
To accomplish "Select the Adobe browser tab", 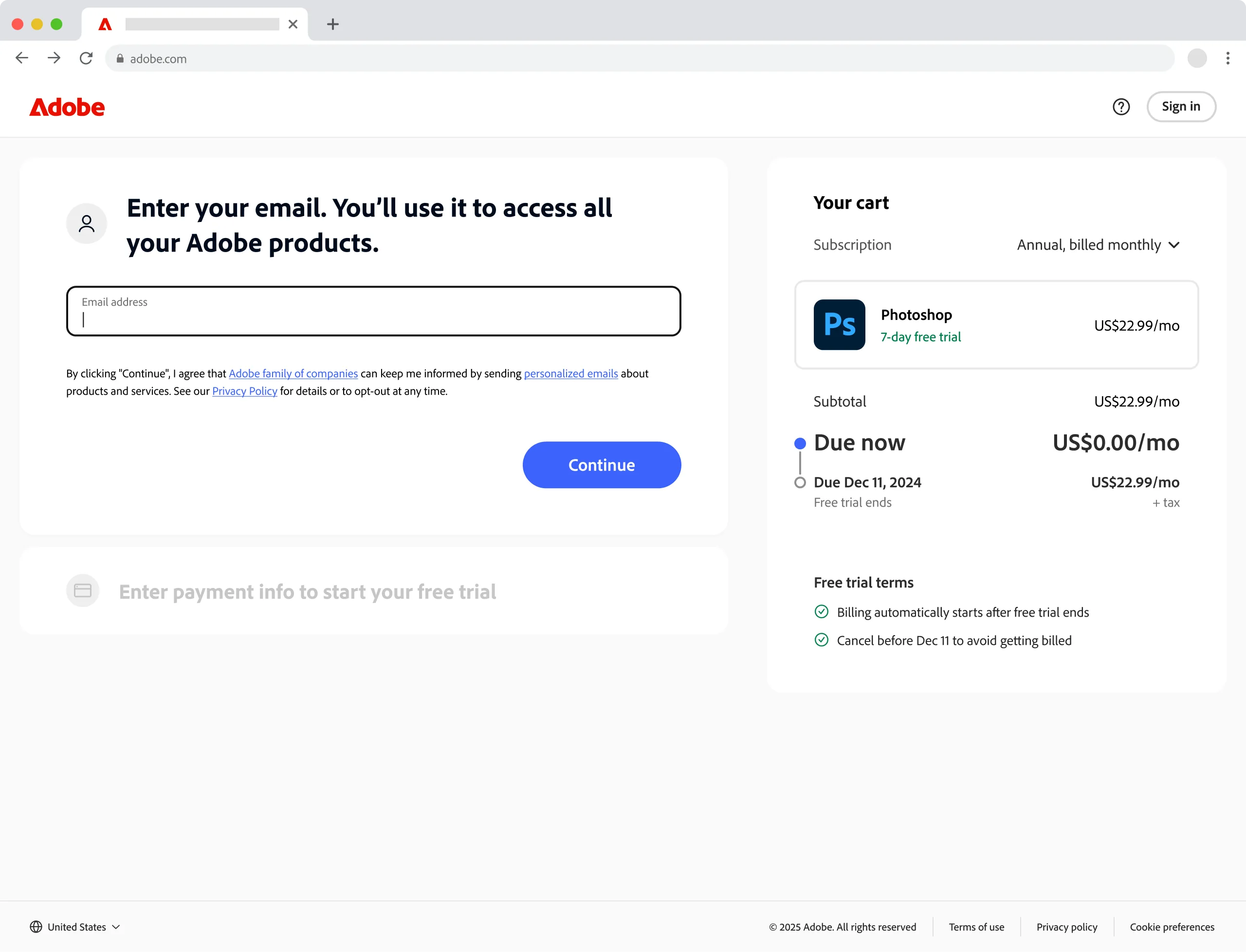I will tap(195, 24).
